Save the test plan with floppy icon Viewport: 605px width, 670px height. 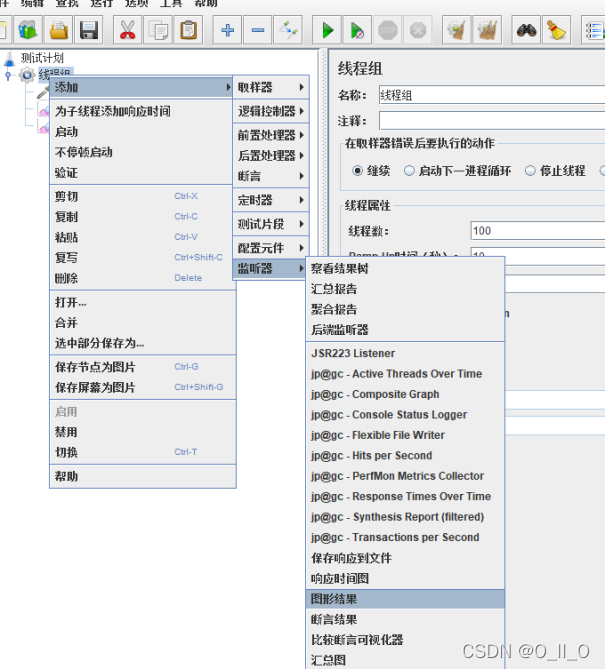click(89, 30)
